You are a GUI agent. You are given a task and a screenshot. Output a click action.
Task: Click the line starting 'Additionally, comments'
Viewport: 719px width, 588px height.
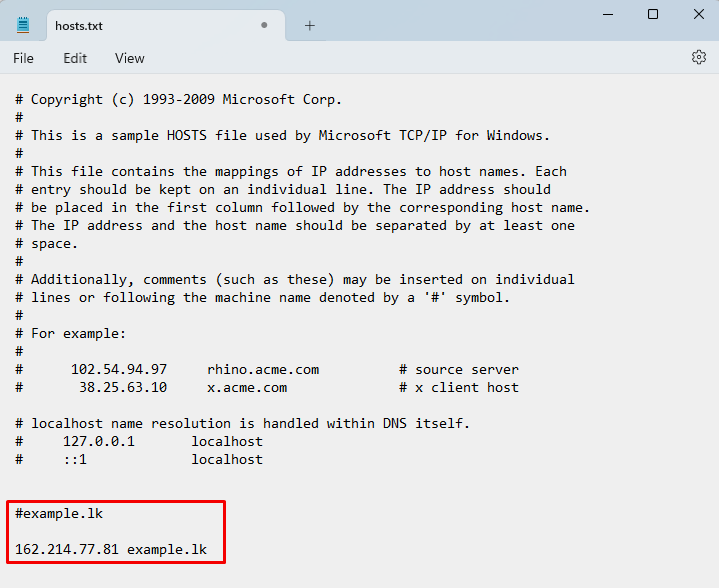coord(295,279)
